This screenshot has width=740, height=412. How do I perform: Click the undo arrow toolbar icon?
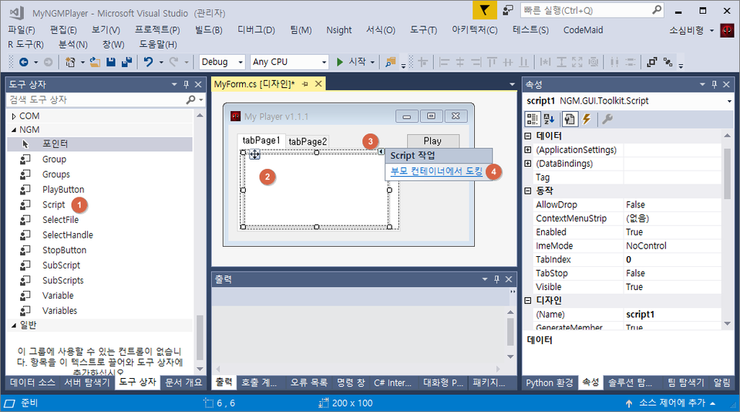click(x=148, y=62)
